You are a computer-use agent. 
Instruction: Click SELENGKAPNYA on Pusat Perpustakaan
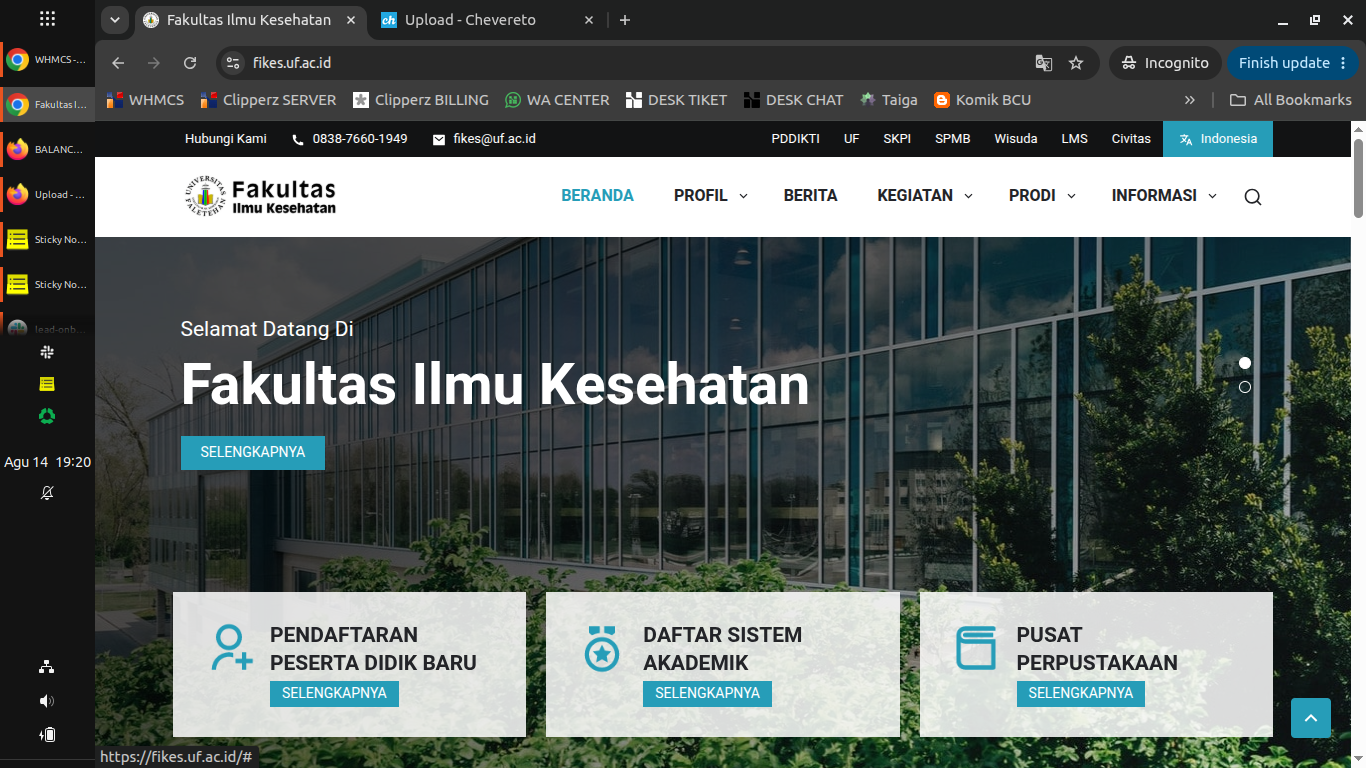click(1081, 693)
